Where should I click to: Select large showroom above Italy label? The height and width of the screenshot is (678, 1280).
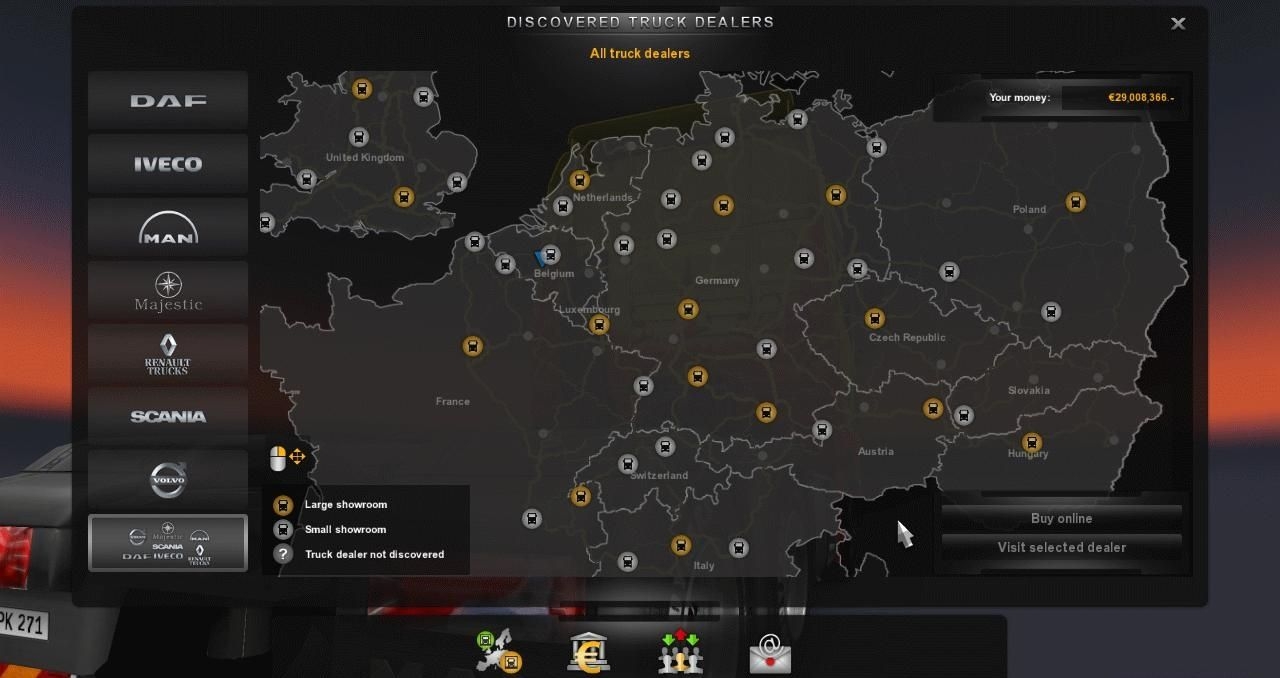tap(681, 545)
